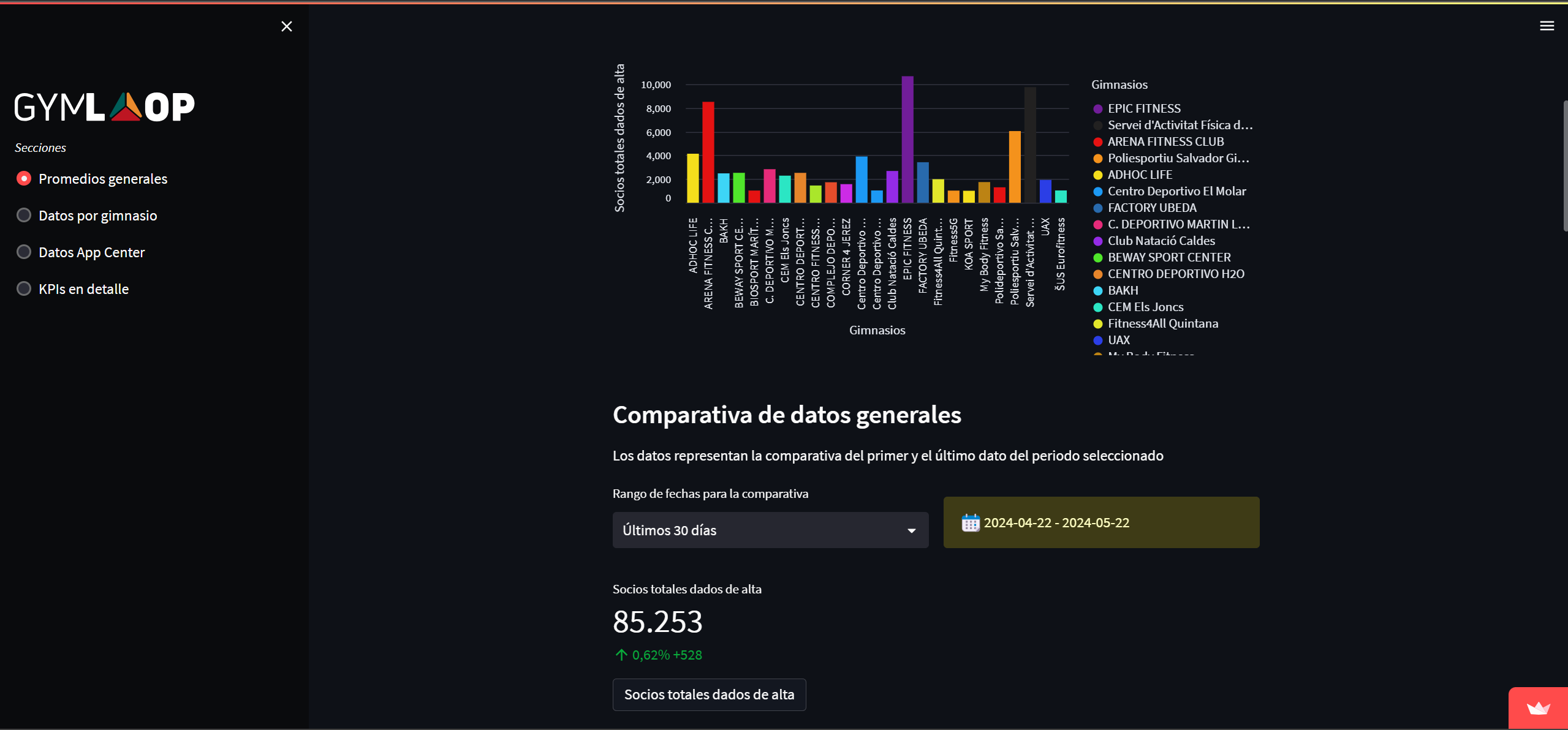The height and width of the screenshot is (730, 1568).
Task: Open the Últimos 30 días dropdown
Action: click(770, 530)
